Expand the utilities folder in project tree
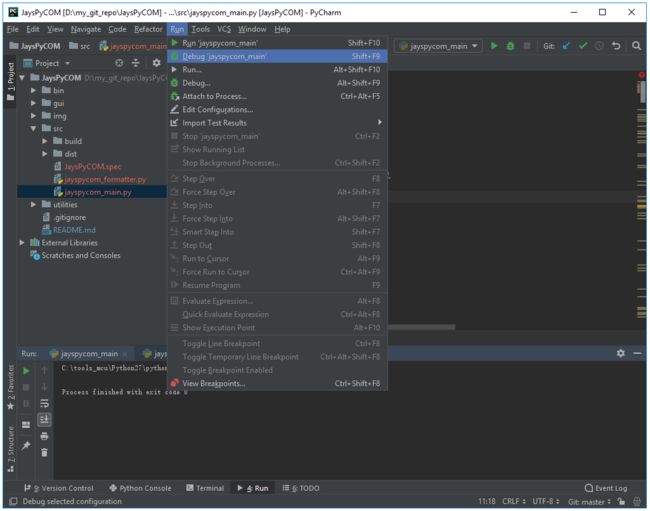The width and height of the screenshot is (650, 511). tap(33, 204)
